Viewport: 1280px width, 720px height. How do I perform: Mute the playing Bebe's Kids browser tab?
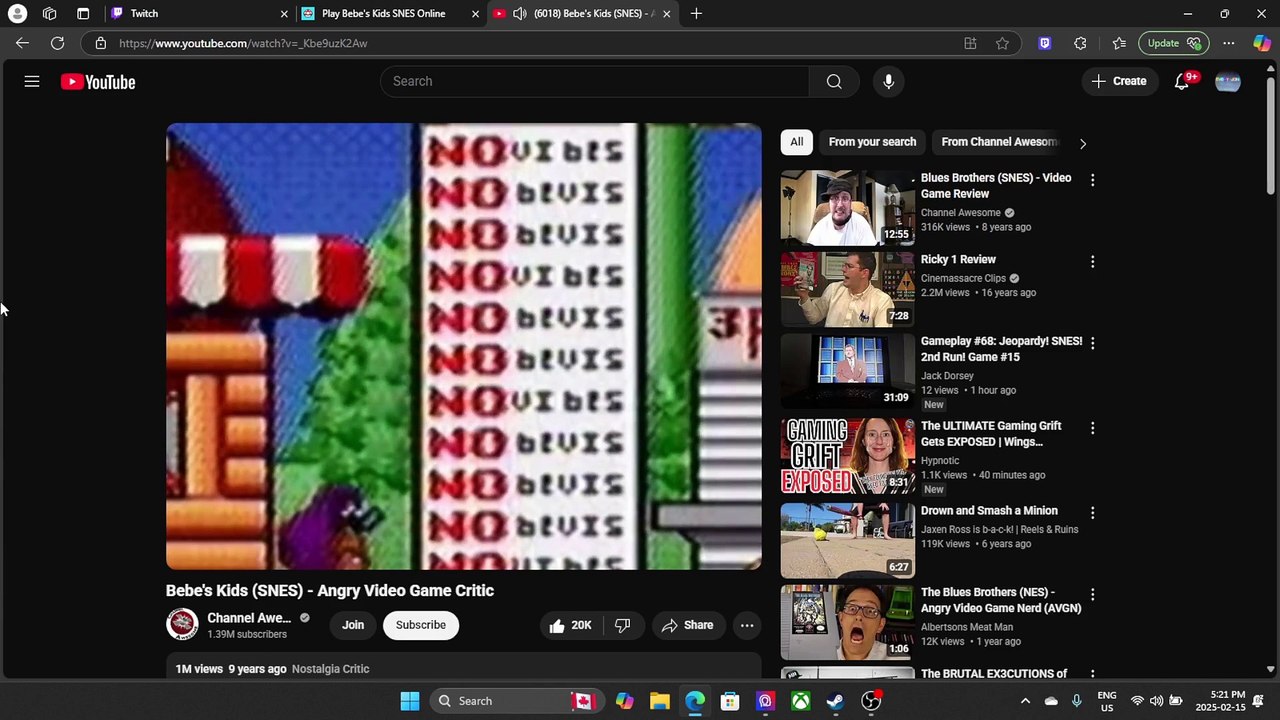520,14
